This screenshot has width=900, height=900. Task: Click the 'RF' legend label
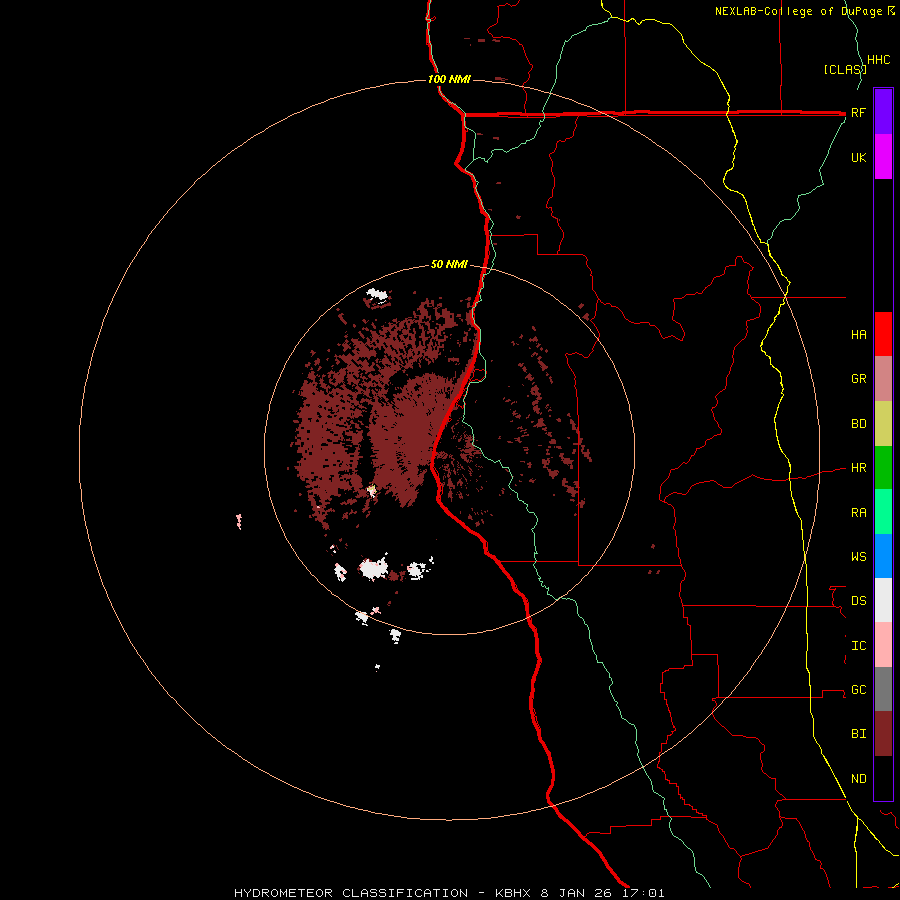pyautogui.click(x=858, y=112)
